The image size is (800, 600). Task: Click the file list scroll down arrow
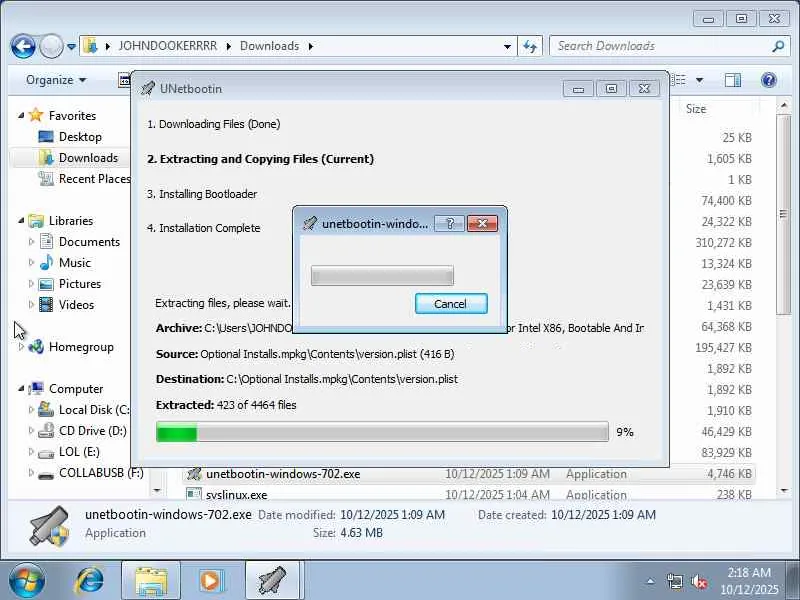tap(784, 491)
